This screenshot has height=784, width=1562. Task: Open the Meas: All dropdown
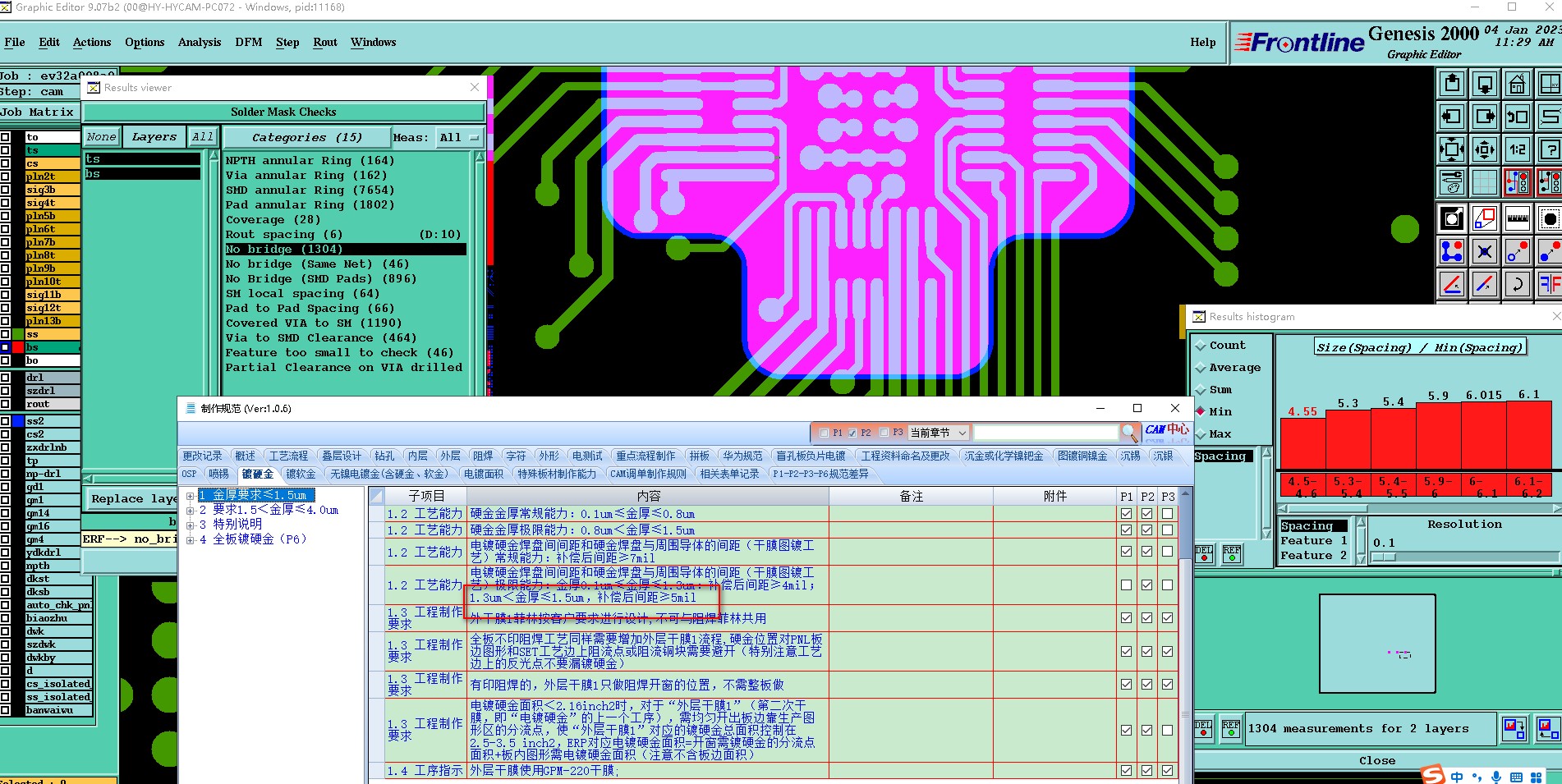click(459, 138)
